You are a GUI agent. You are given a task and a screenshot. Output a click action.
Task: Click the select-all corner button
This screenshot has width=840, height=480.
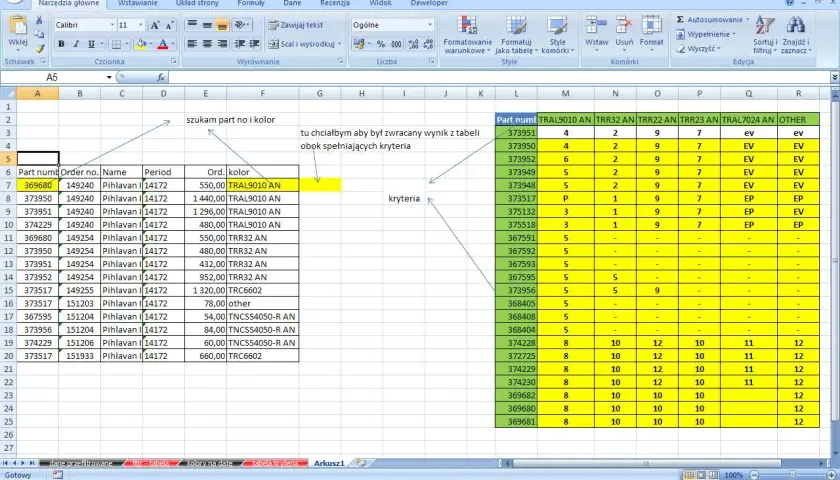pos(8,94)
